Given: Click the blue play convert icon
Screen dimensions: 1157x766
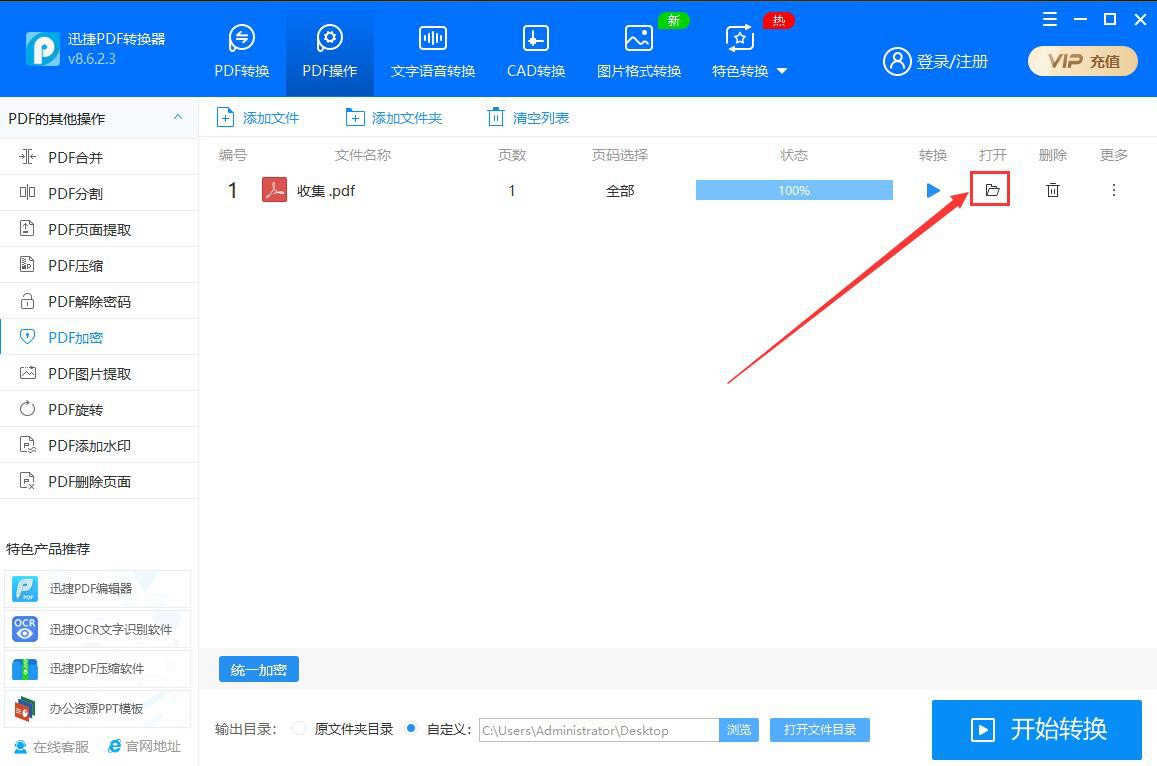Looking at the screenshot, I should coord(933,190).
